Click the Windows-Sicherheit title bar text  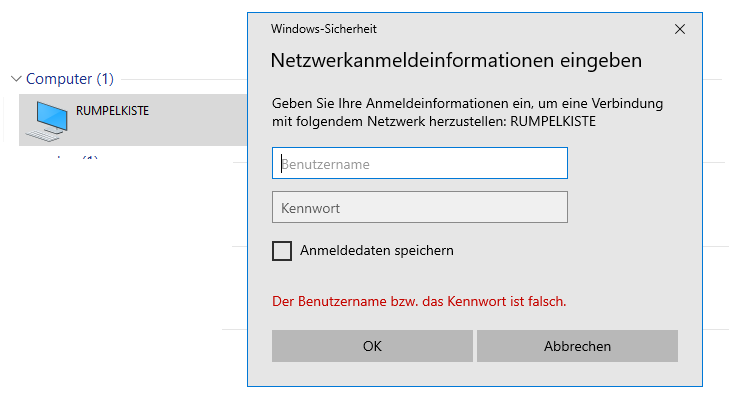tap(324, 29)
